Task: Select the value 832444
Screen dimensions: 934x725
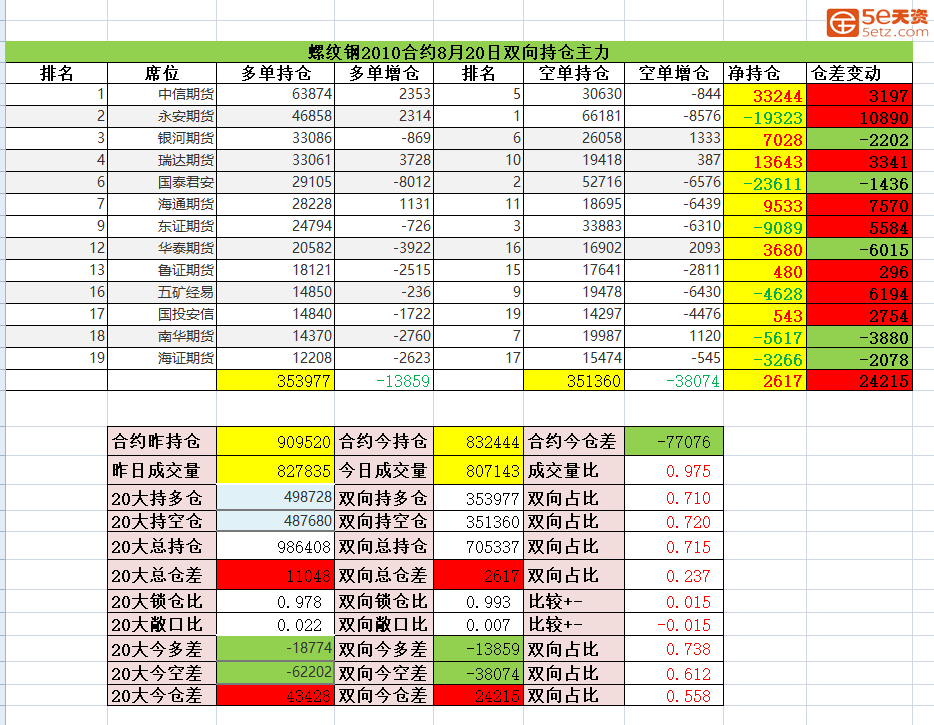Action: point(478,441)
